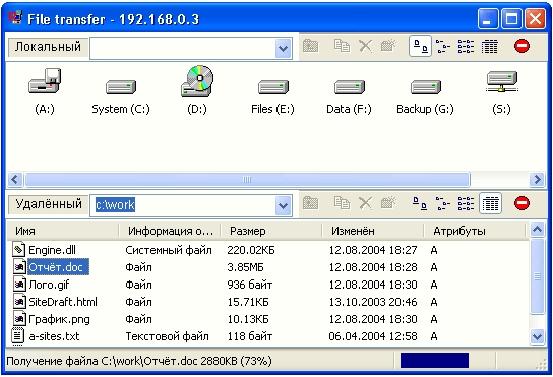Viewport: 553px width, 377px height.
Task: Open the System (C:) drive
Action: pos(121,87)
